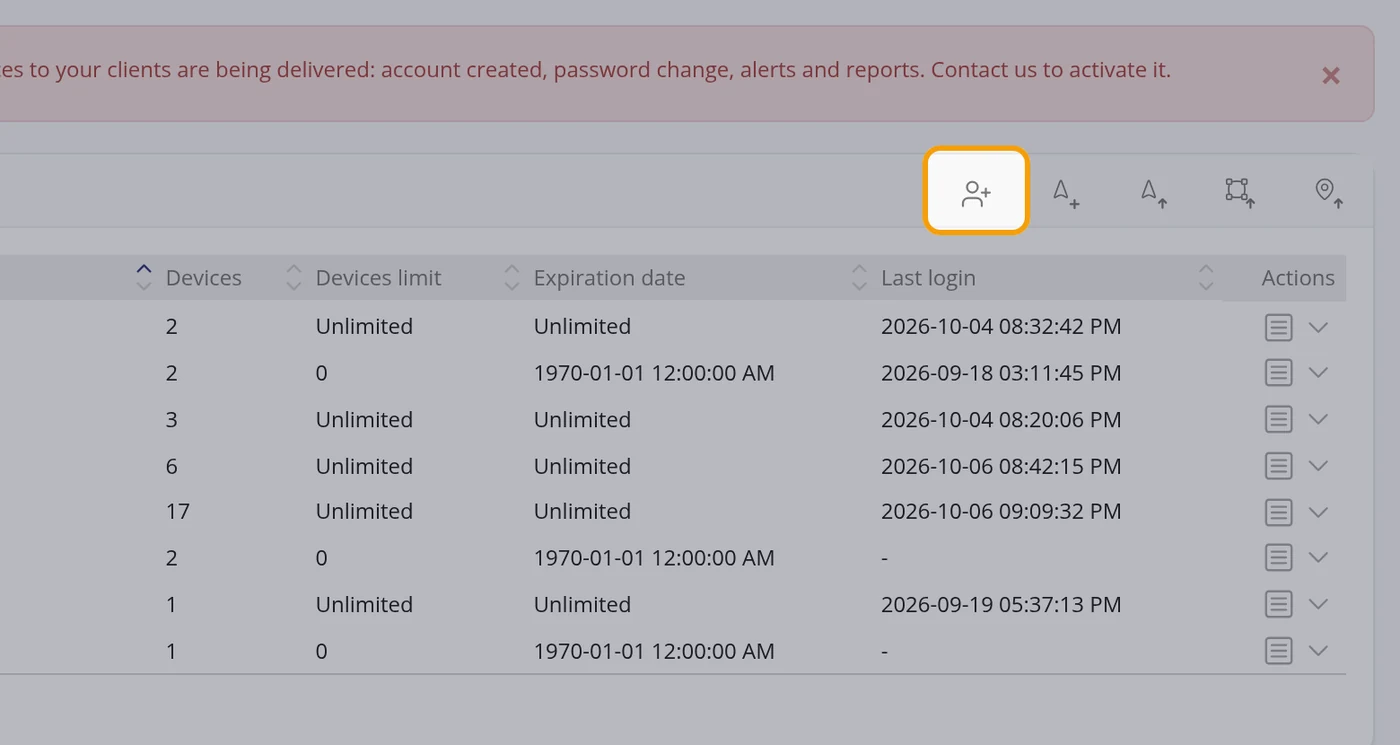
Task: Open list actions for row logged in 2026-10-04 08:32:42 PM
Action: (x=1279, y=327)
